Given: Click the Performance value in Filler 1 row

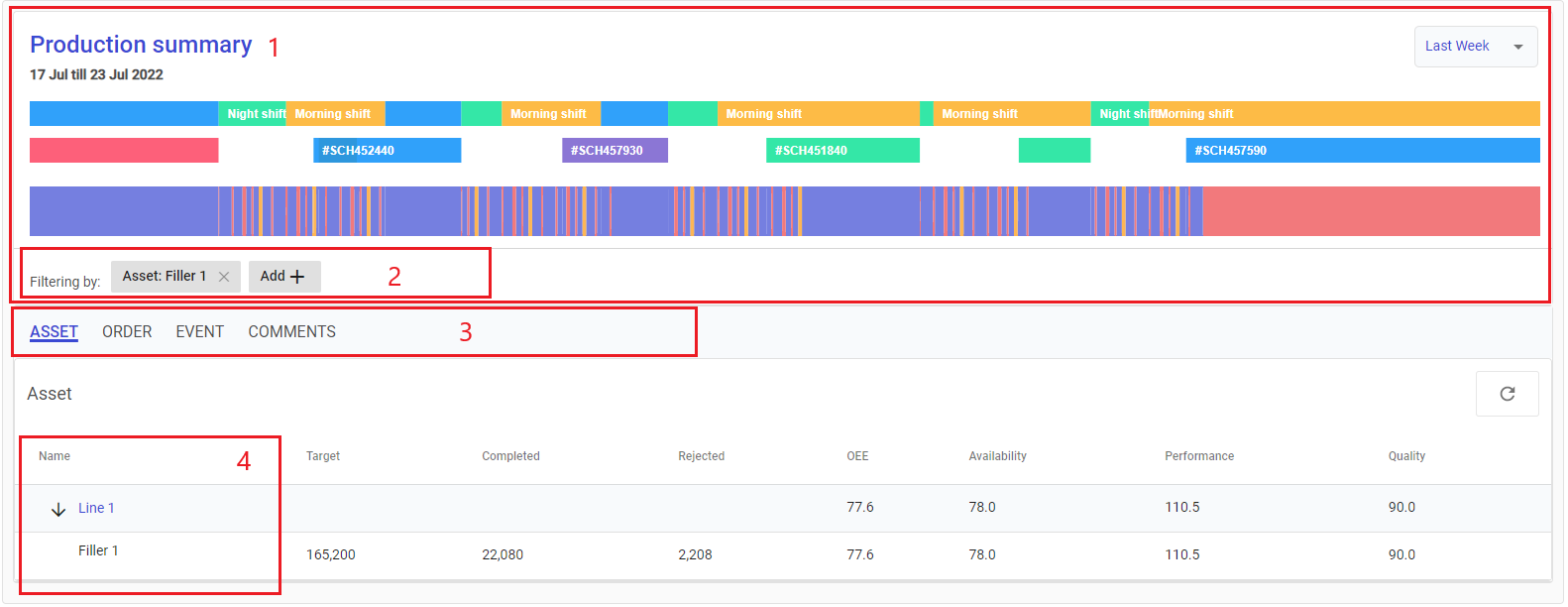Looking at the screenshot, I should (1182, 554).
